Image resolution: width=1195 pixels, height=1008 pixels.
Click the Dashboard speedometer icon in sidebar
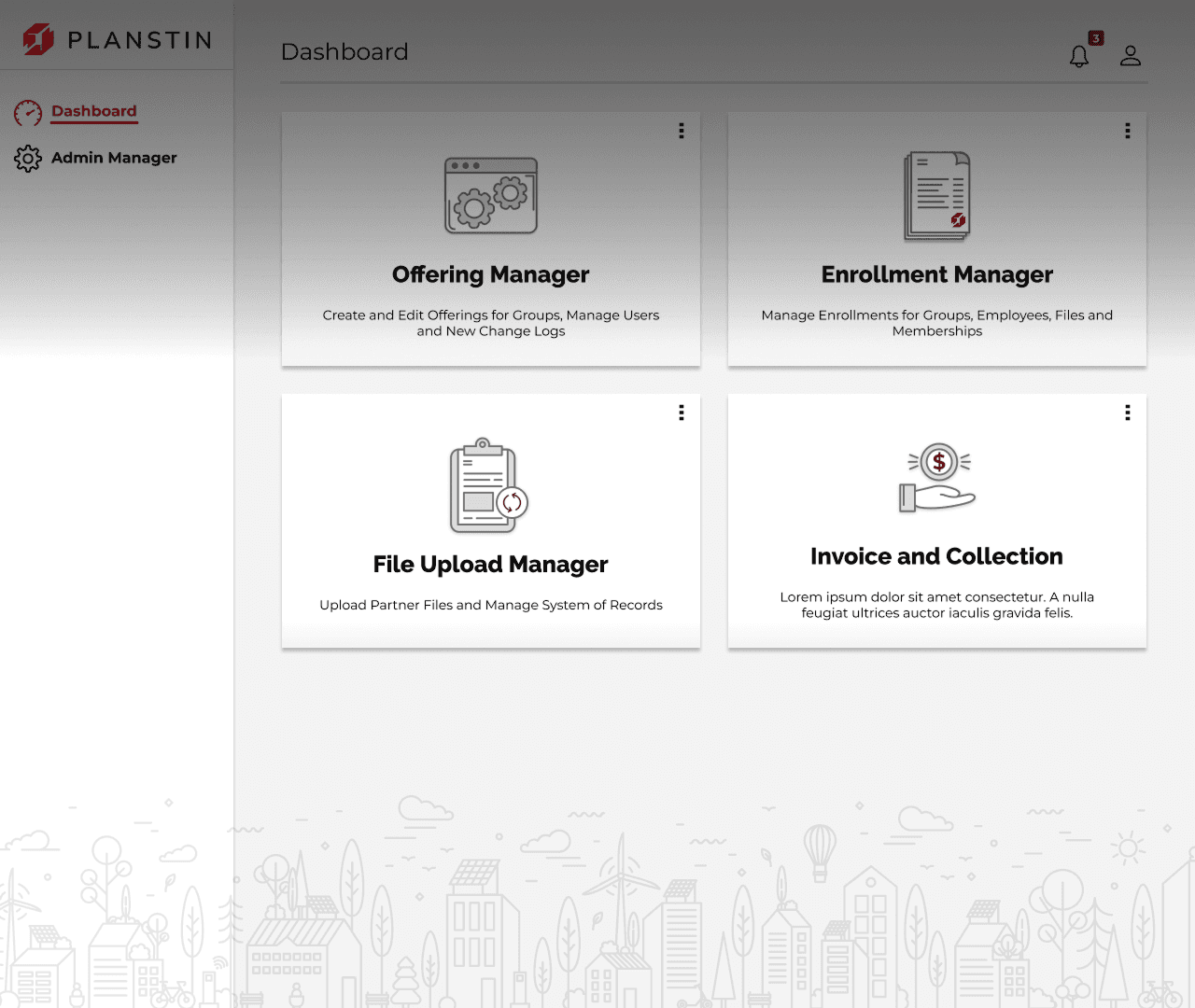[x=28, y=113]
